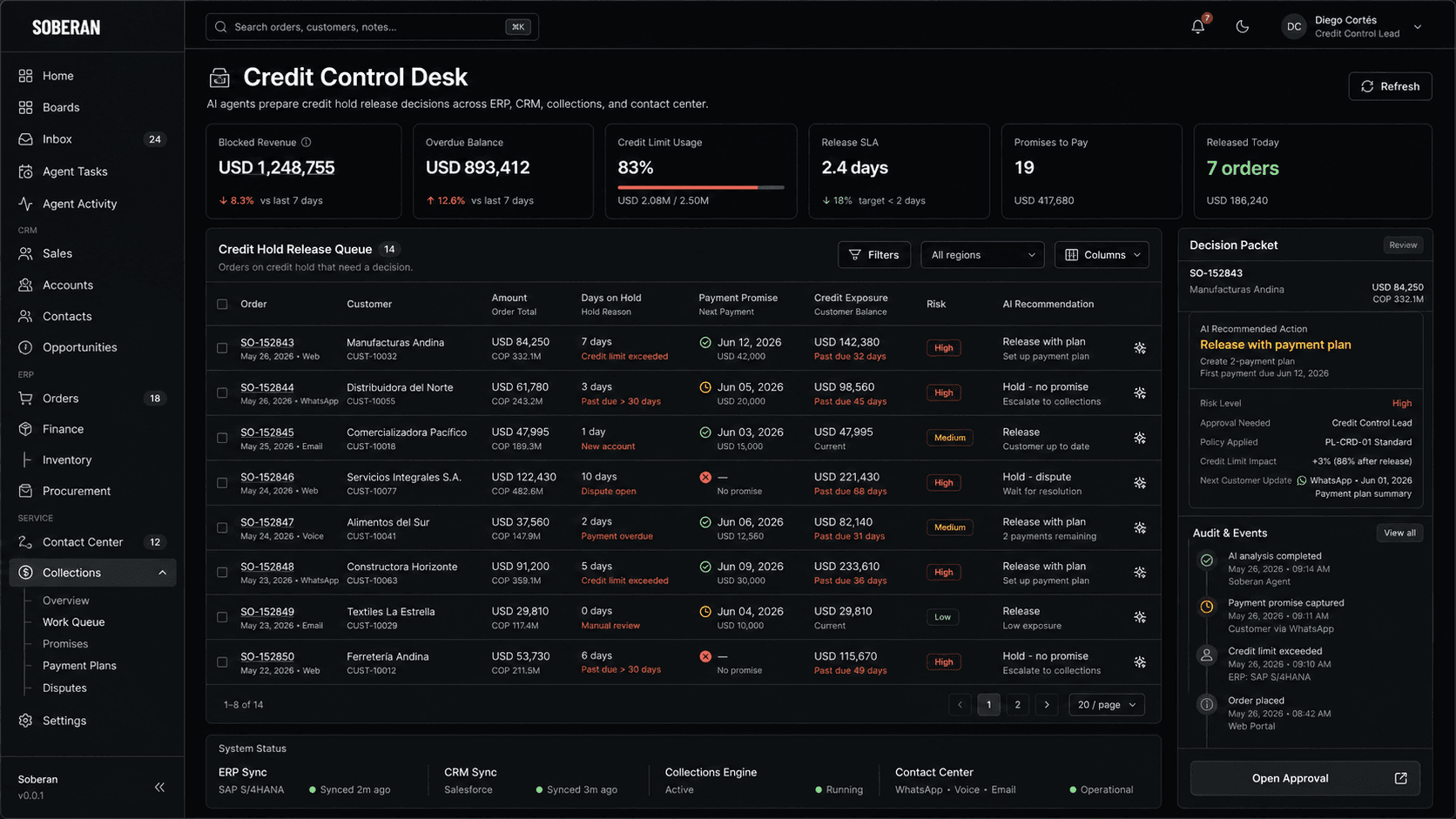
Task: Collapse sidebar with double chevron icon
Action: [159, 787]
